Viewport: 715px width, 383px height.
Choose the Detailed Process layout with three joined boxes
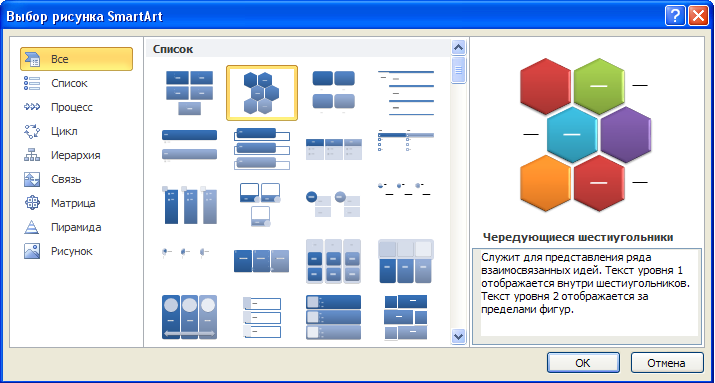261,261
